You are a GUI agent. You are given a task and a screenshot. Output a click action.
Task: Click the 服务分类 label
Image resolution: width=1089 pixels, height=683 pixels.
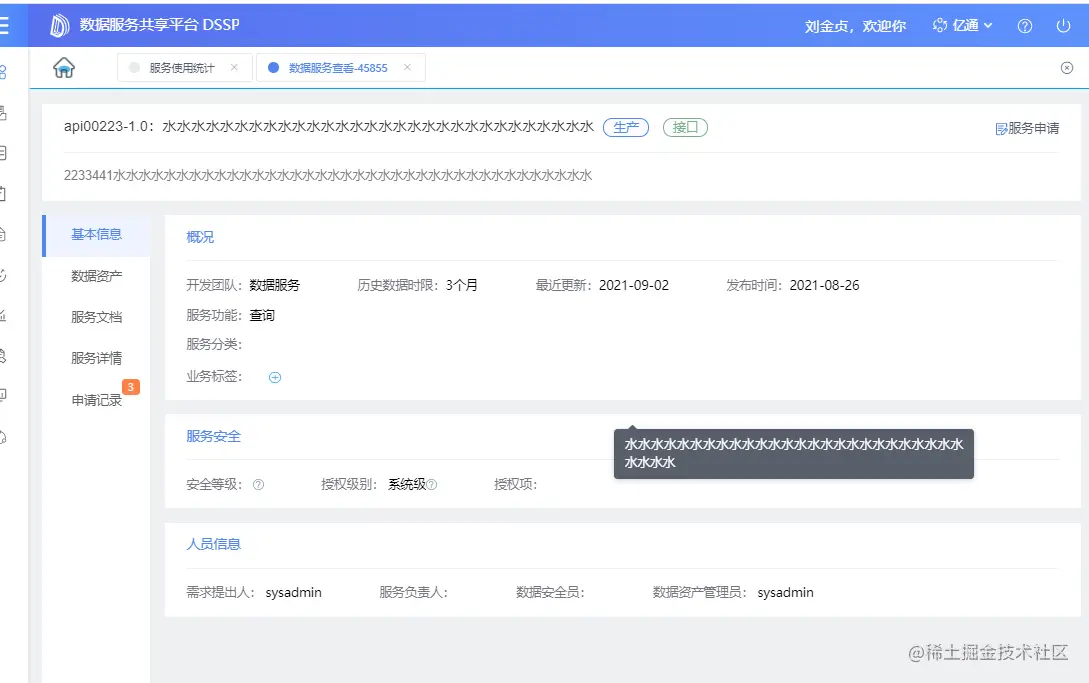pyautogui.click(x=214, y=345)
